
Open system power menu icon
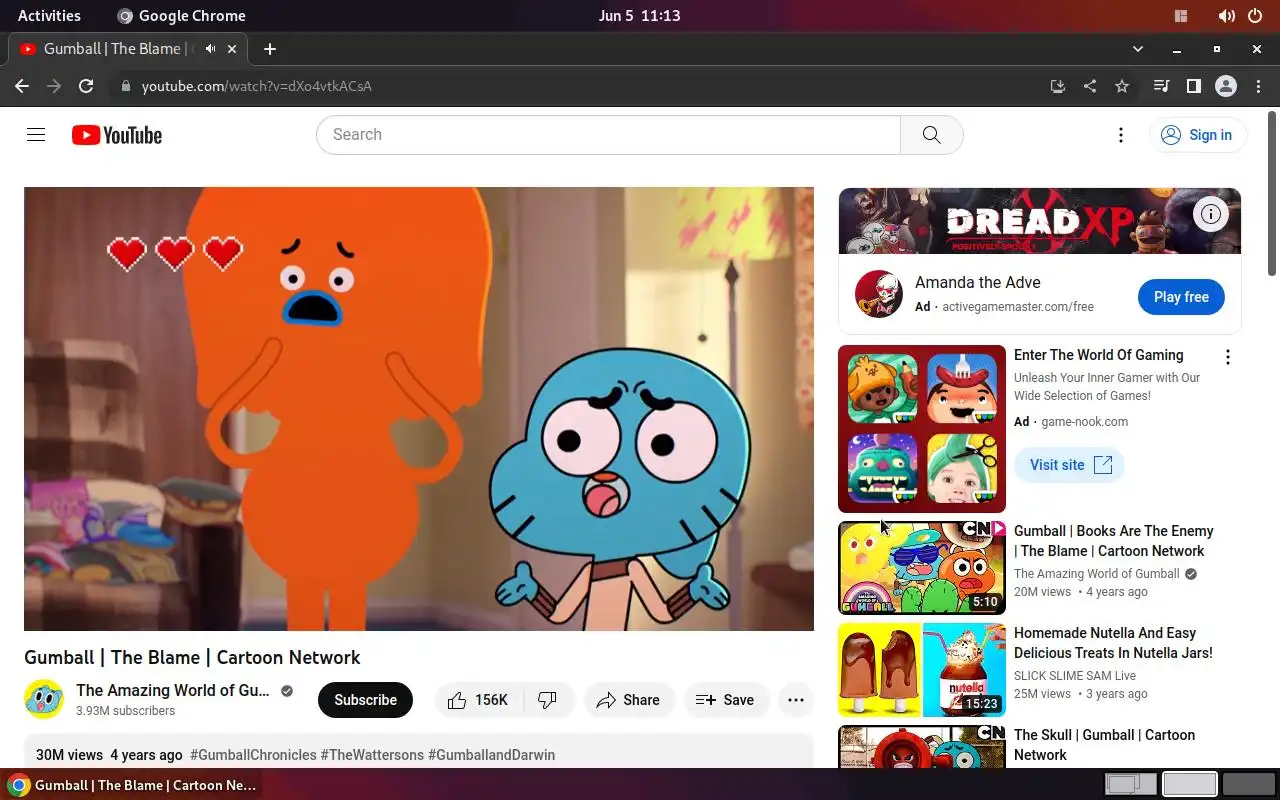[1255, 15]
